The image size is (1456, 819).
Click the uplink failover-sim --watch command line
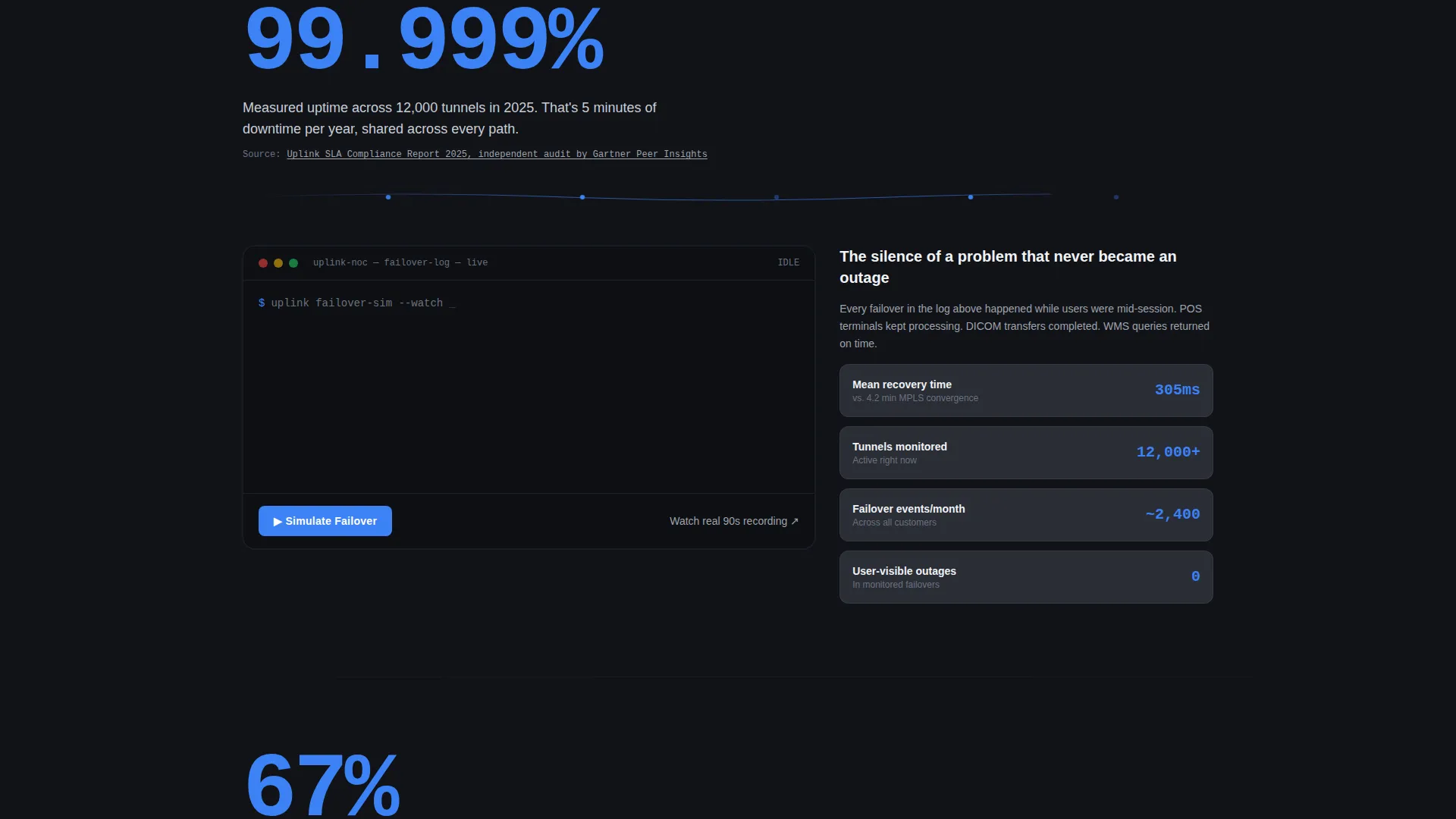pyautogui.click(x=357, y=303)
